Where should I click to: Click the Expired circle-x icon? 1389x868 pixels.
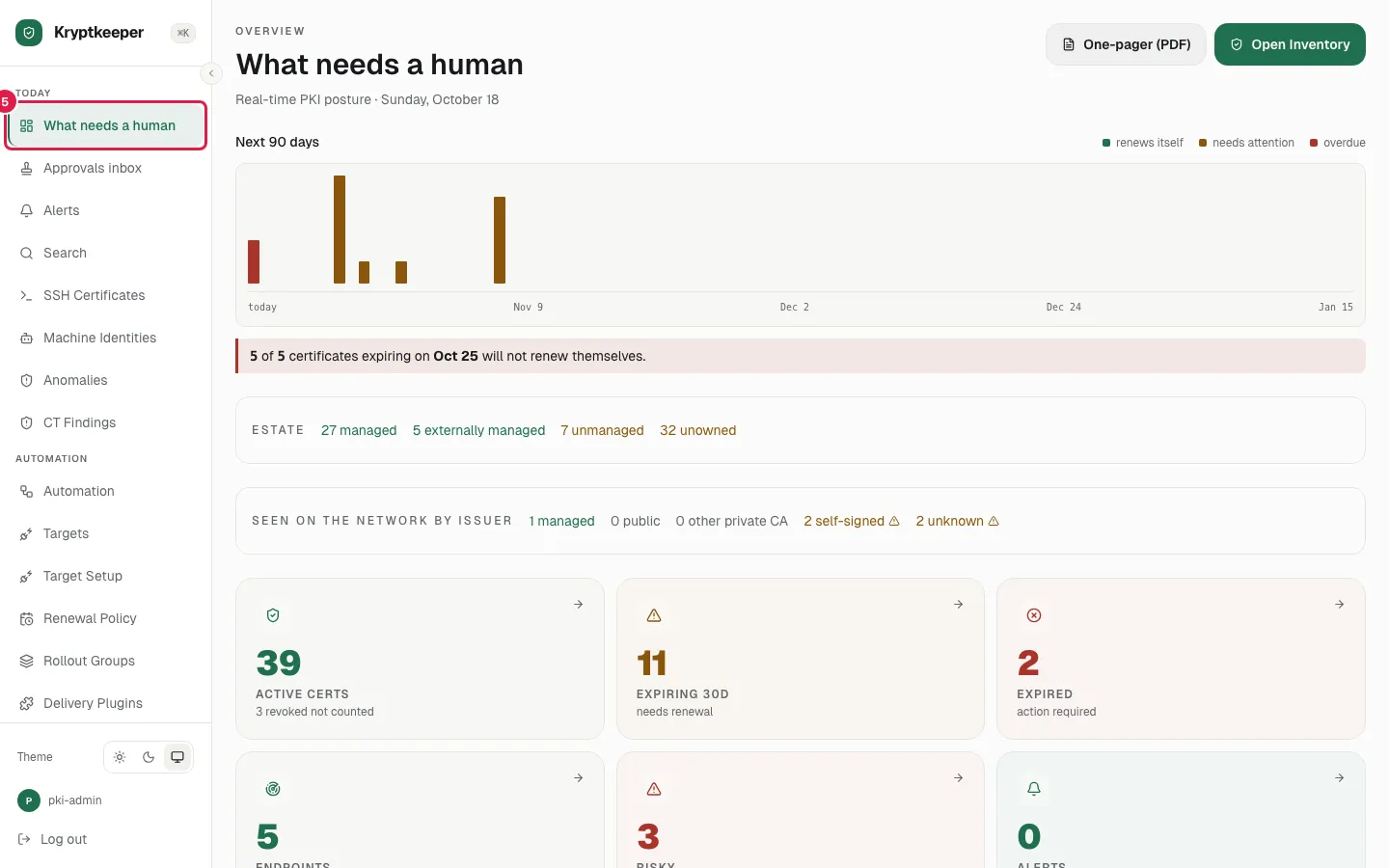tap(1034, 615)
